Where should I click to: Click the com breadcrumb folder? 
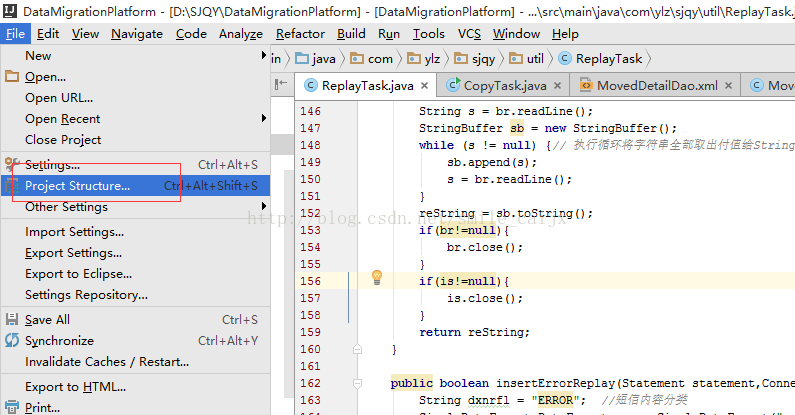[372, 59]
